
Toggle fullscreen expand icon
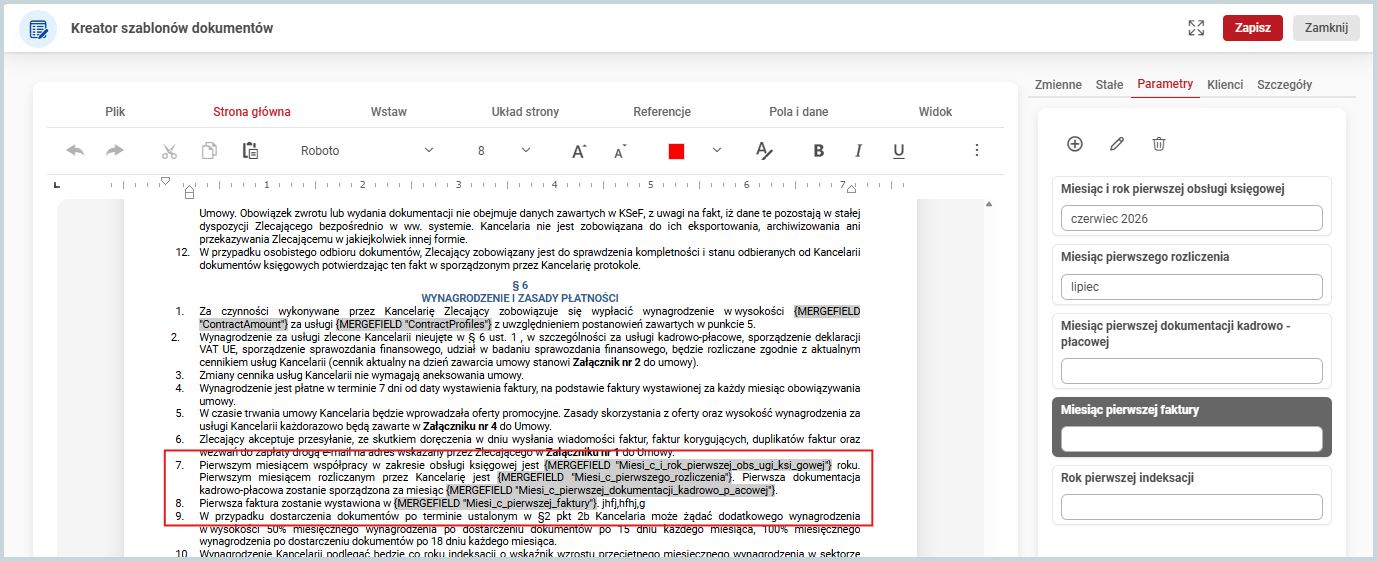[x=1196, y=28]
